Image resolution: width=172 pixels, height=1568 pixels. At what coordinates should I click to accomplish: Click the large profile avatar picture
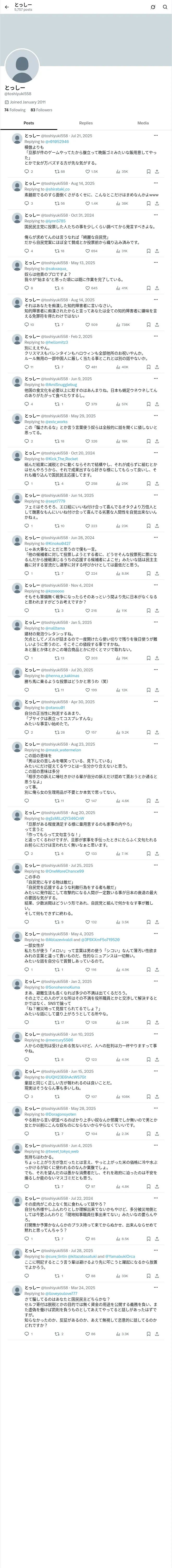pos(22,66)
